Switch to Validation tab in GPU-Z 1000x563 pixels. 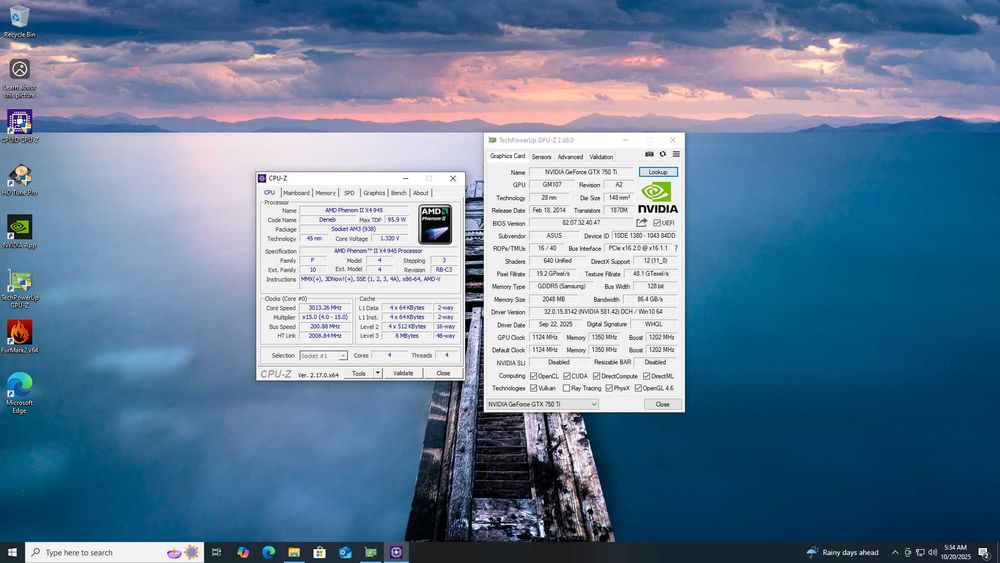coord(601,157)
